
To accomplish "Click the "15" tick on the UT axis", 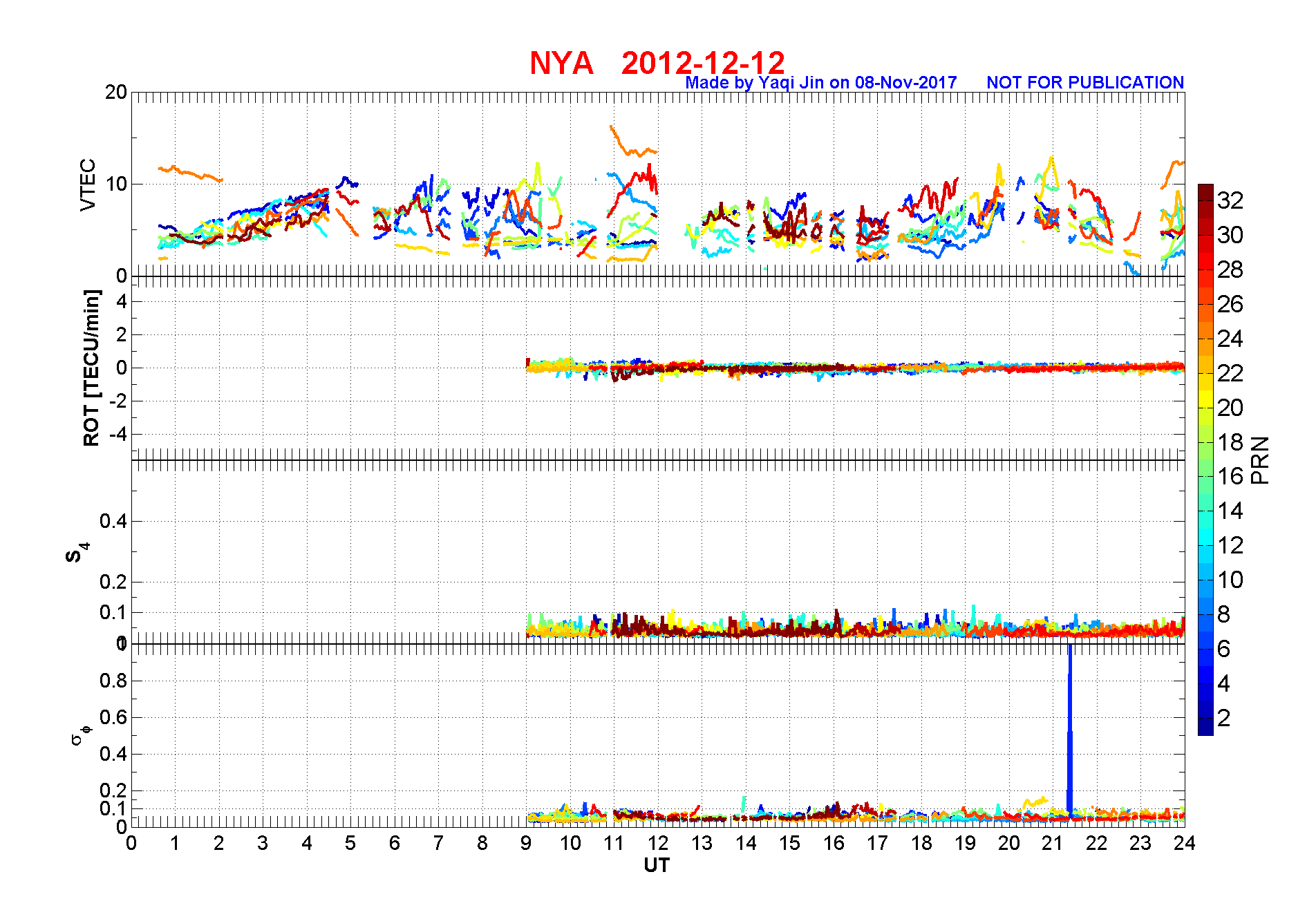I will tap(789, 843).
